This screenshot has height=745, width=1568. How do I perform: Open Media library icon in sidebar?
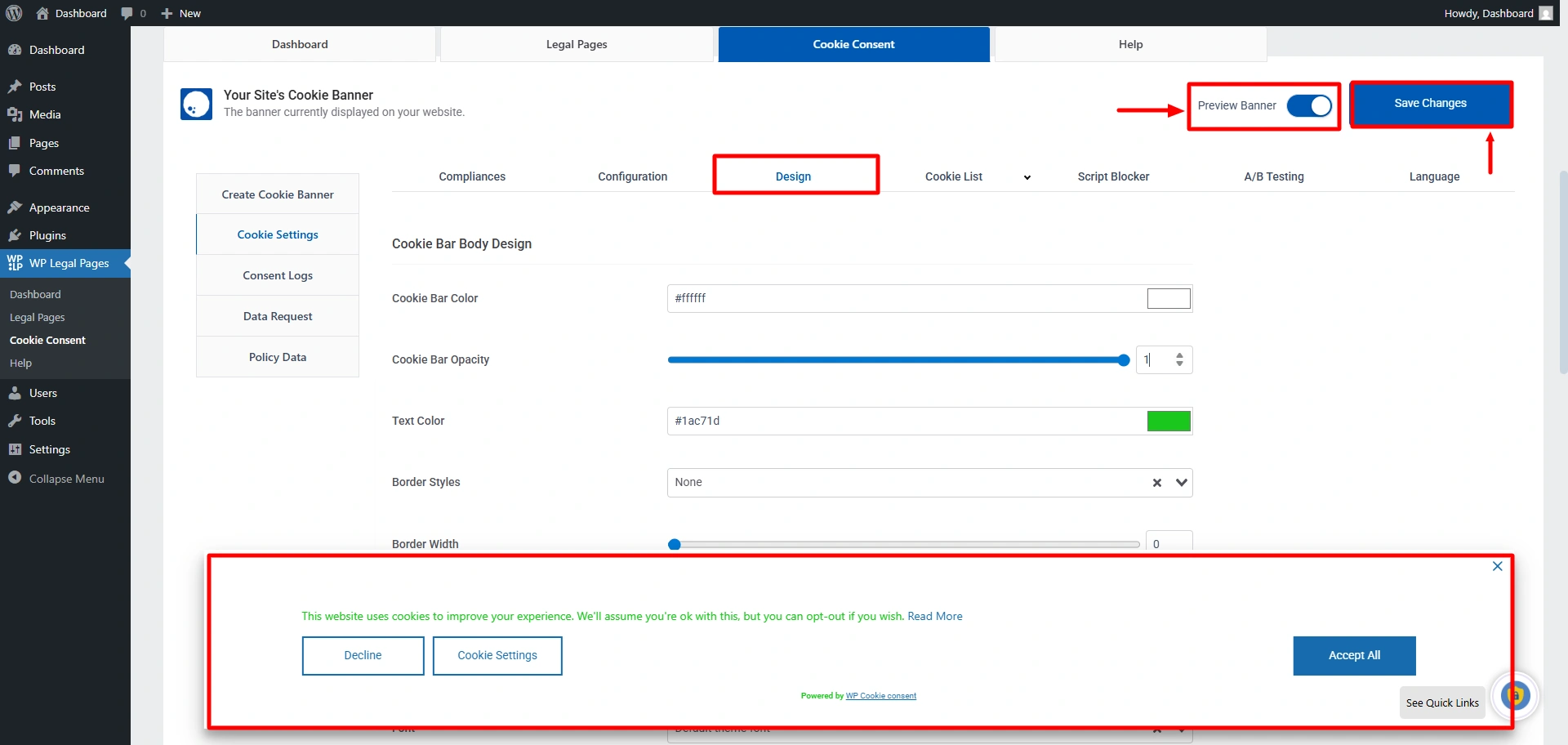pos(15,114)
